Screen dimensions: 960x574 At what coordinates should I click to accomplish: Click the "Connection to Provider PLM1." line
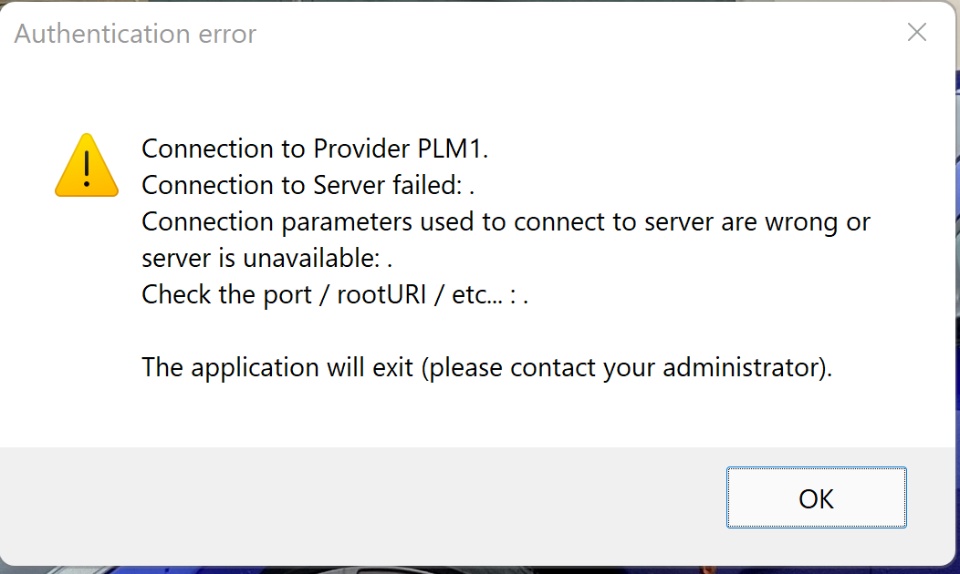pos(315,149)
